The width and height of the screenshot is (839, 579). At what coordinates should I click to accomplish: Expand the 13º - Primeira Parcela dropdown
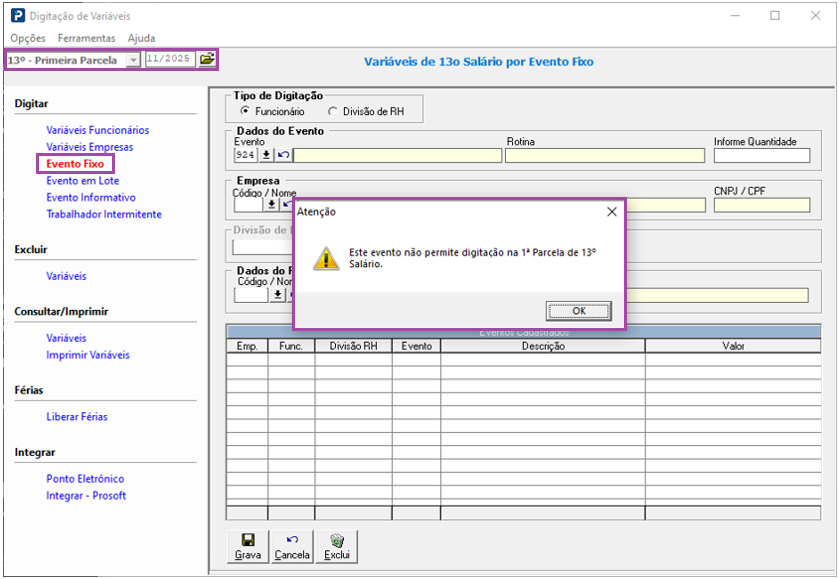point(133,60)
